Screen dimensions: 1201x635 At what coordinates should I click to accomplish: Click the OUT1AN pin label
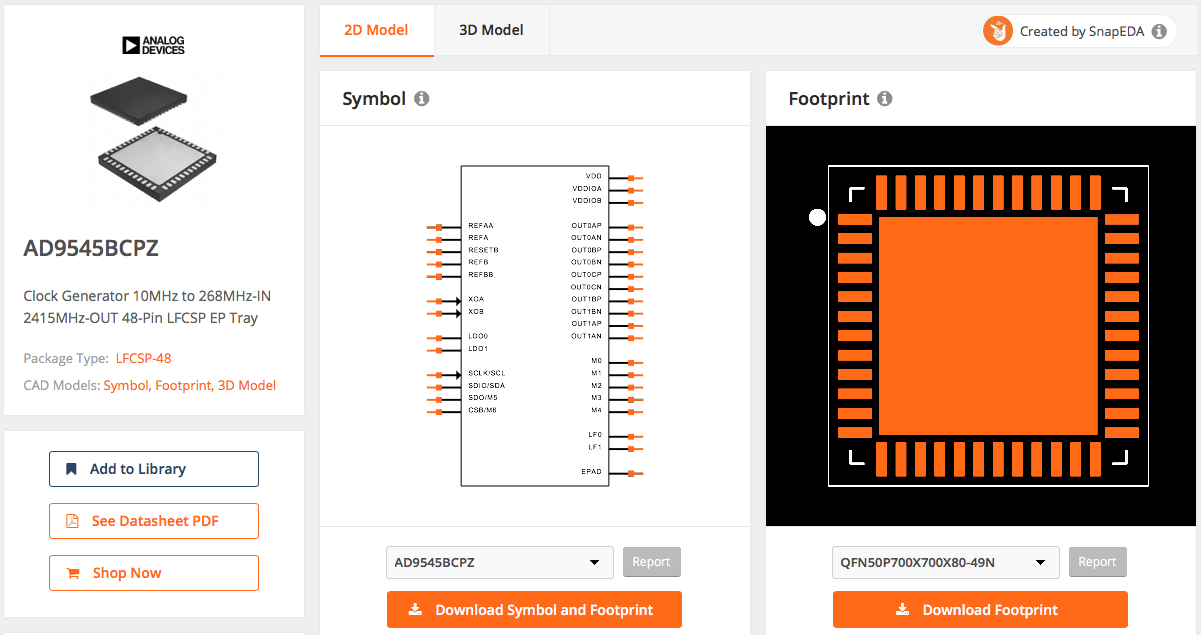point(587,337)
